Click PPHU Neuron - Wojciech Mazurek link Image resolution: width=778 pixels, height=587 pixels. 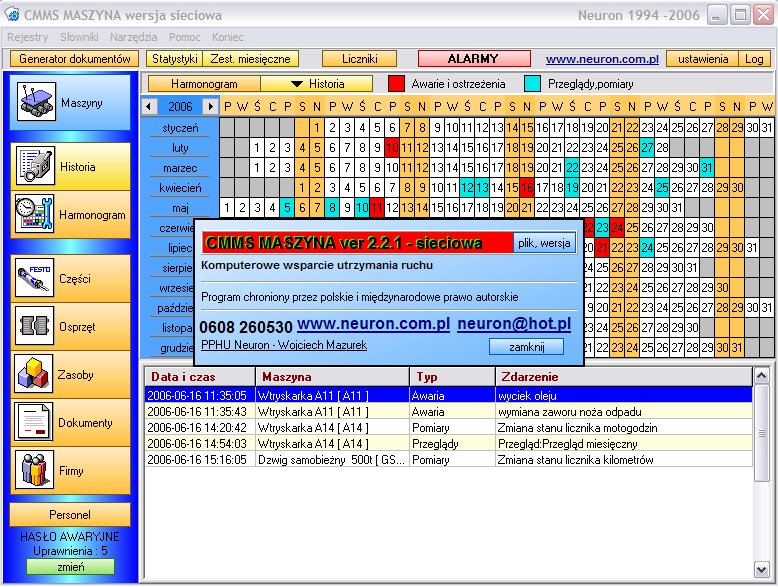coord(284,345)
